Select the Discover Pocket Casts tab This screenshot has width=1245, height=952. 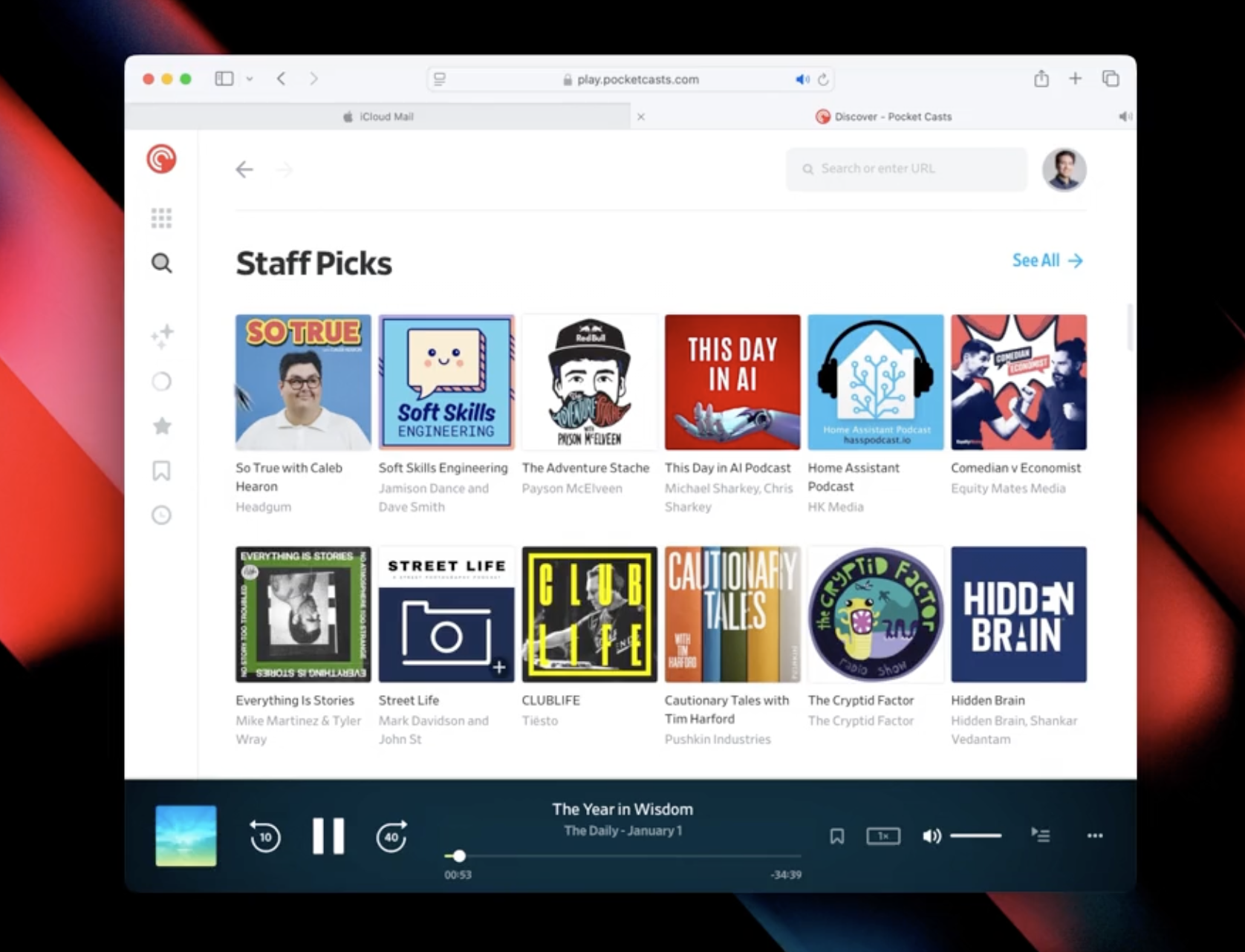(x=884, y=117)
